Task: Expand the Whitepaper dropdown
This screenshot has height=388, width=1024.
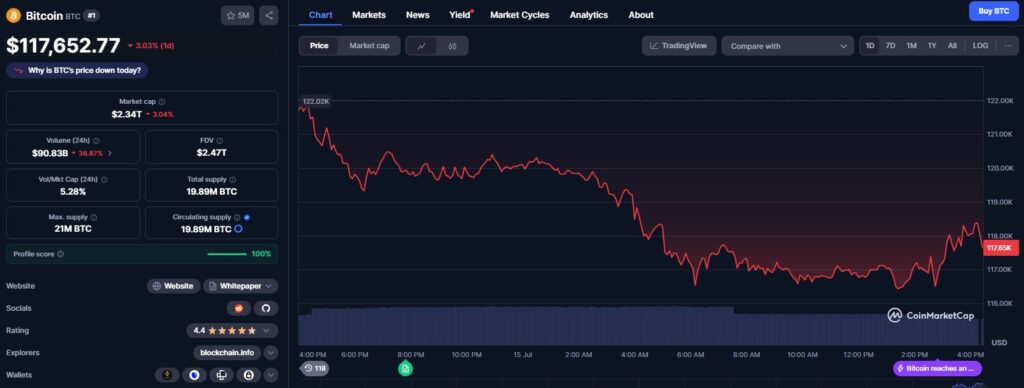Action: [x=240, y=286]
